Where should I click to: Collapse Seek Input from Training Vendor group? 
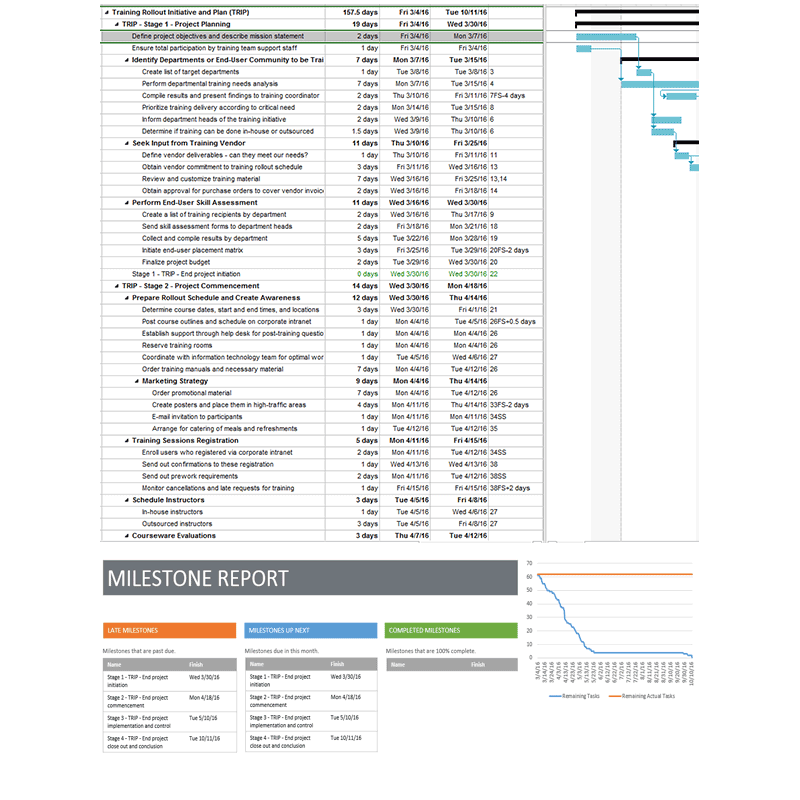pyautogui.click(x=127, y=143)
